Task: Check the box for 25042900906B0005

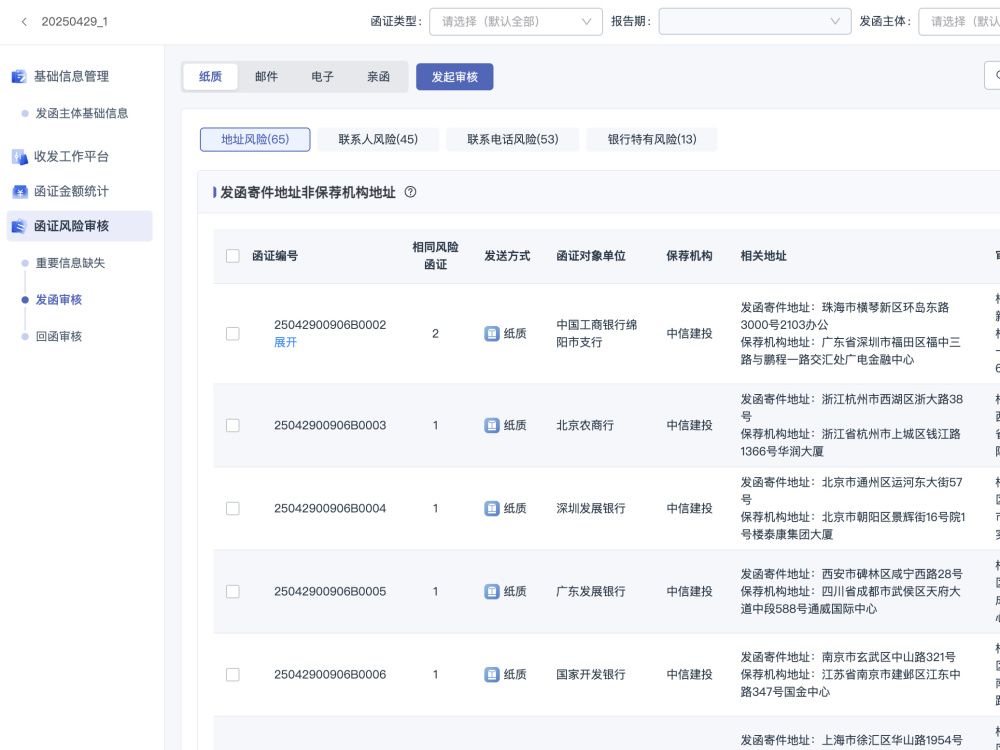Action: pos(233,591)
